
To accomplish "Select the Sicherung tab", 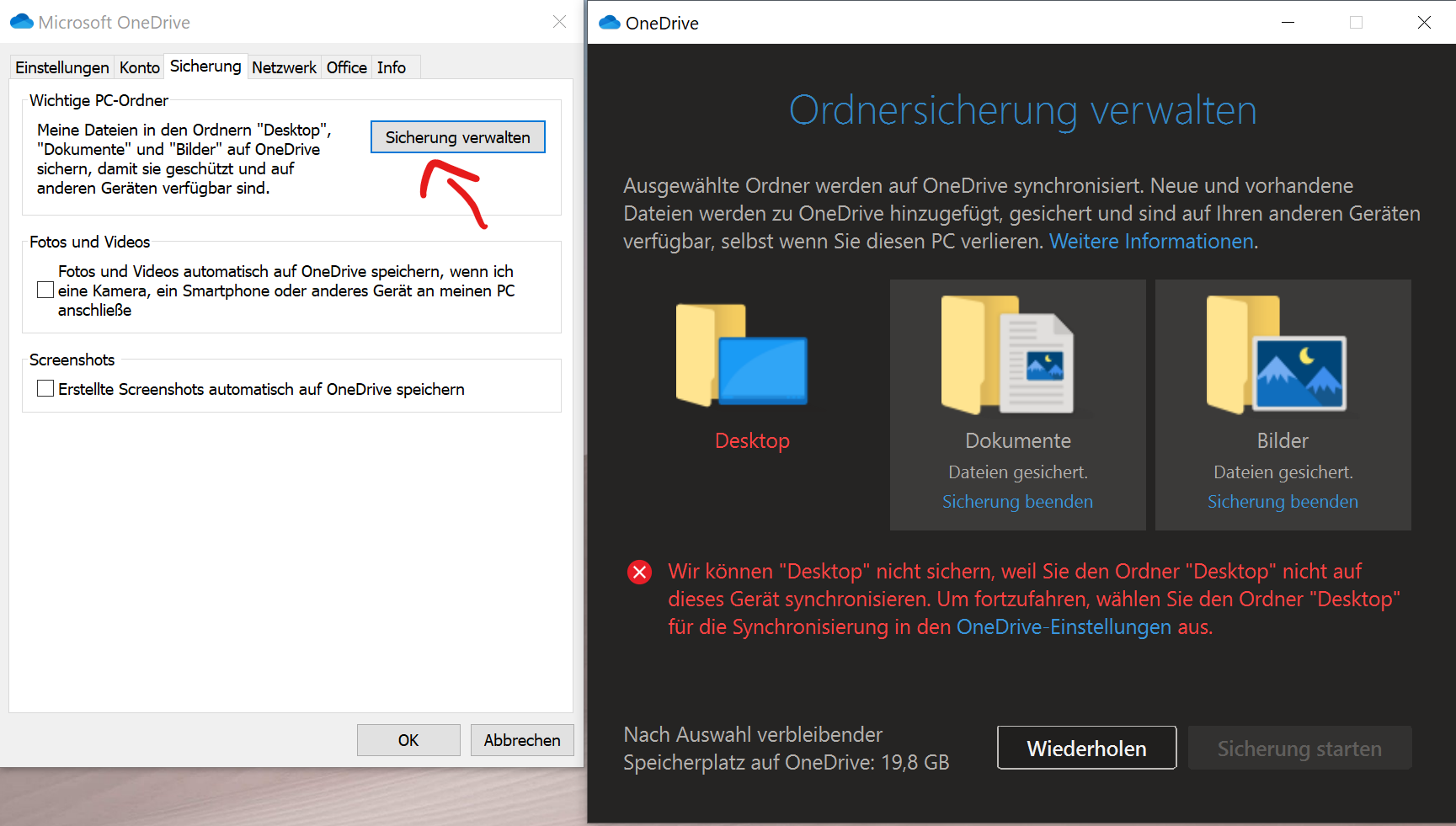I will tap(205, 66).
